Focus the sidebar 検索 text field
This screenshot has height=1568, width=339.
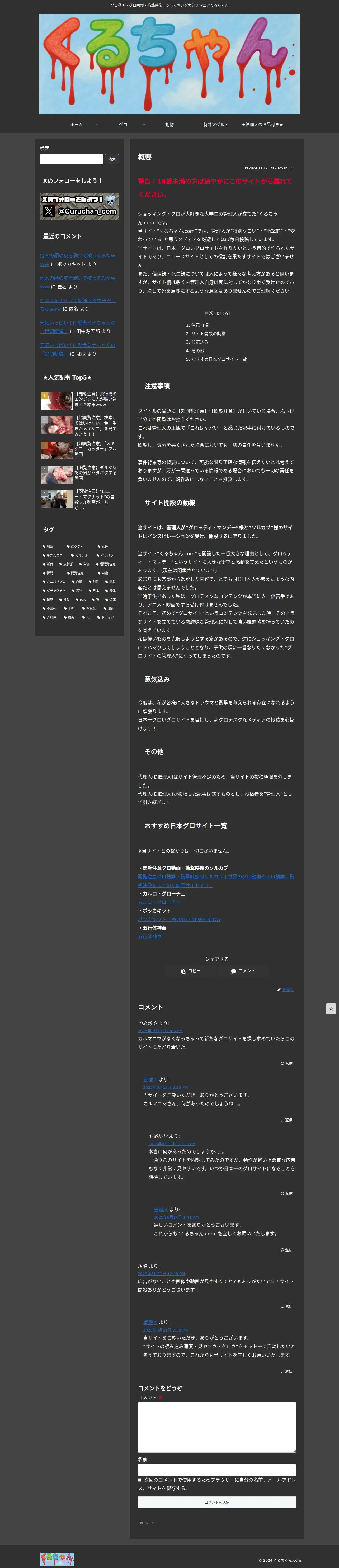click(x=71, y=159)
